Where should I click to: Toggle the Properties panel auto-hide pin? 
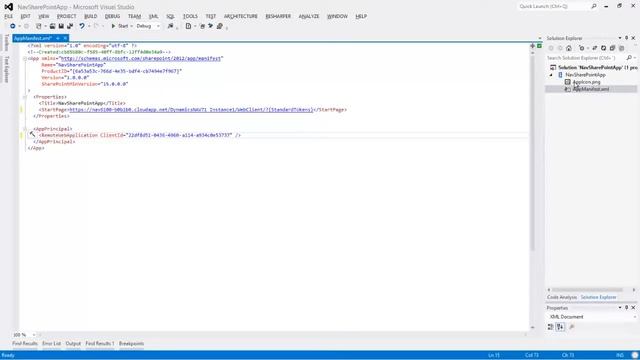click(x=627, y=308)
